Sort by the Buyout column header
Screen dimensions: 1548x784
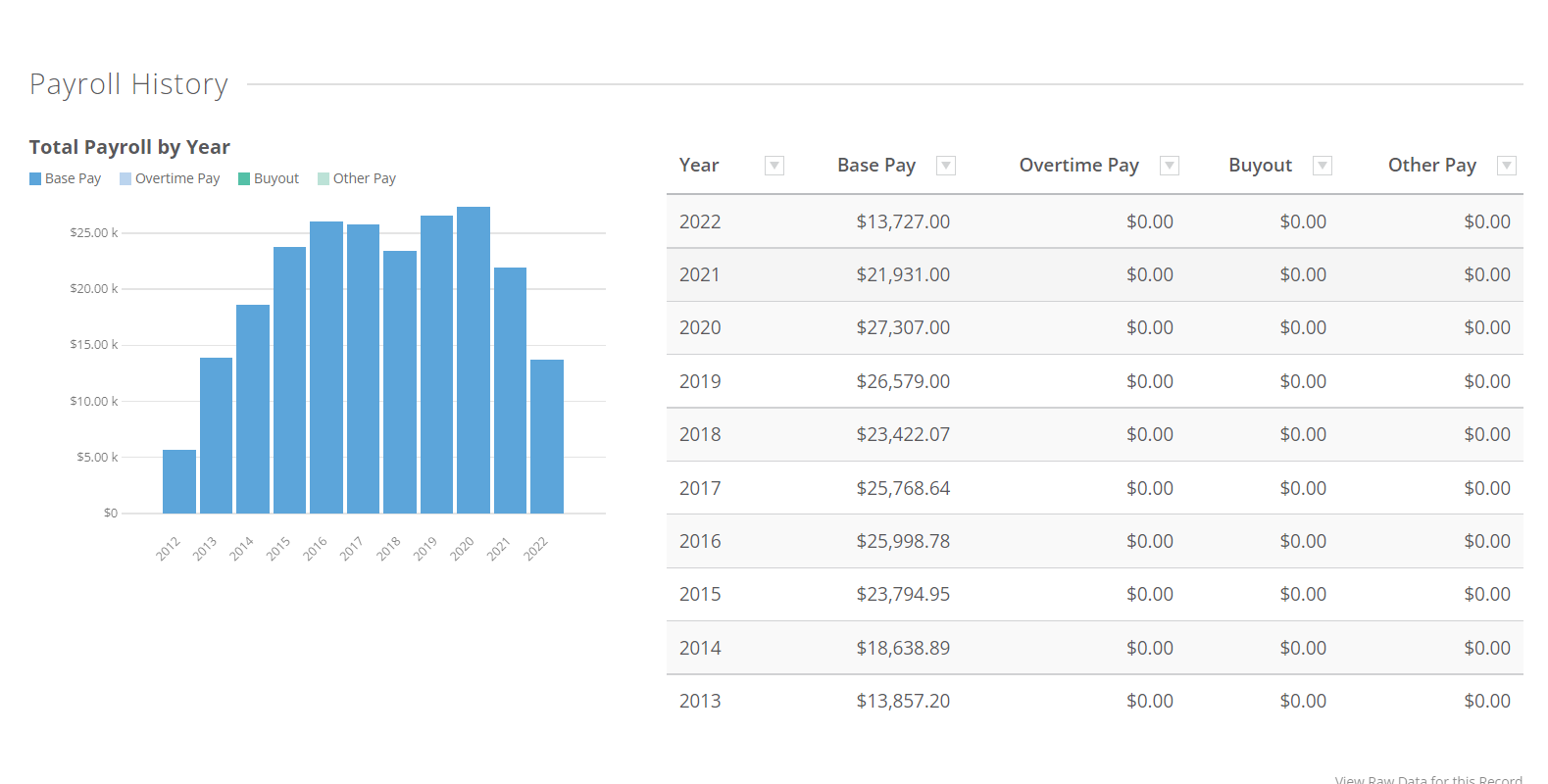coord(1261,166)
